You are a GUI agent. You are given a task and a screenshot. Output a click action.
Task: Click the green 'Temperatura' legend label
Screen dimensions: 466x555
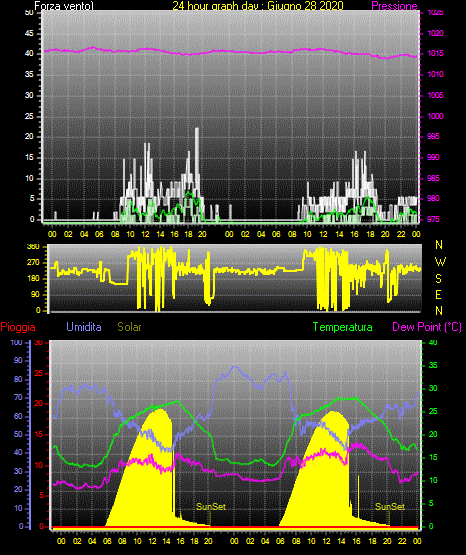point(343,327)
